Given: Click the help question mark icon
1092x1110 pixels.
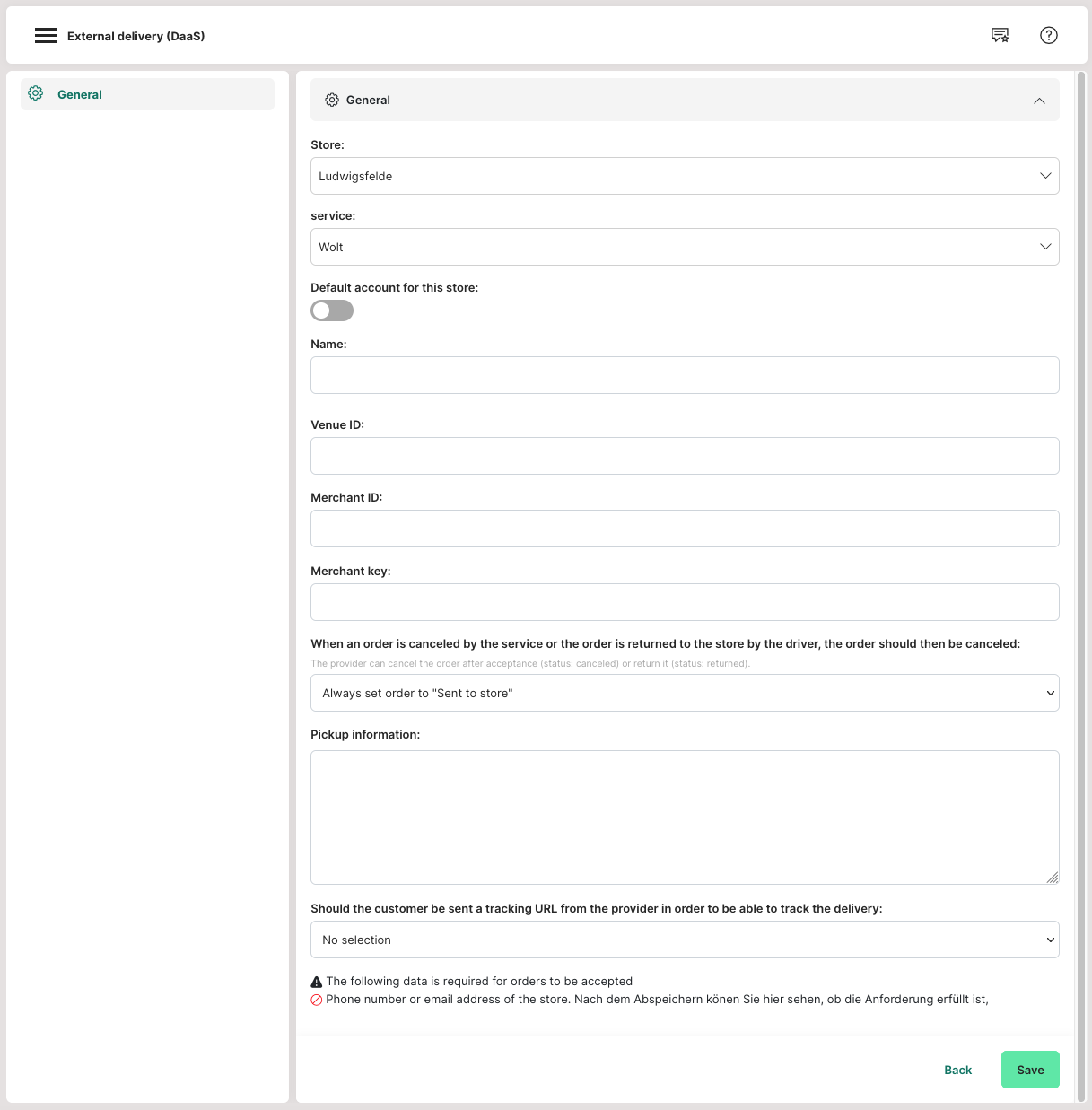Looking at the screenshot, I should point(1048,35).
